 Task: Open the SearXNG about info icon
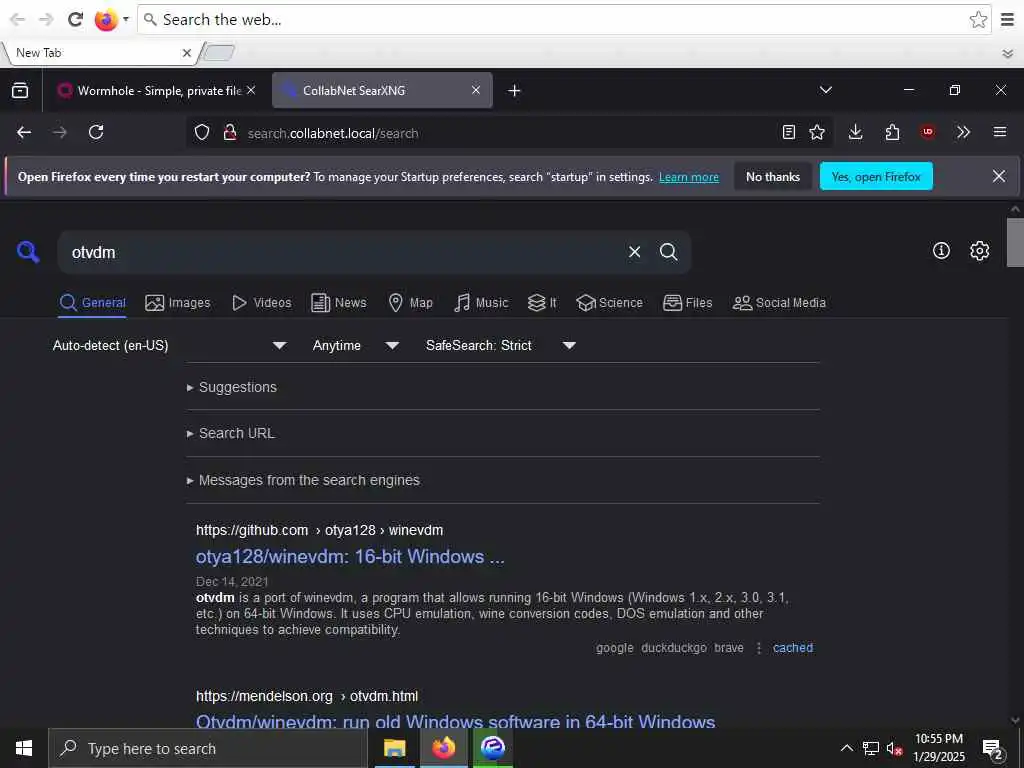tap(941, 251)
